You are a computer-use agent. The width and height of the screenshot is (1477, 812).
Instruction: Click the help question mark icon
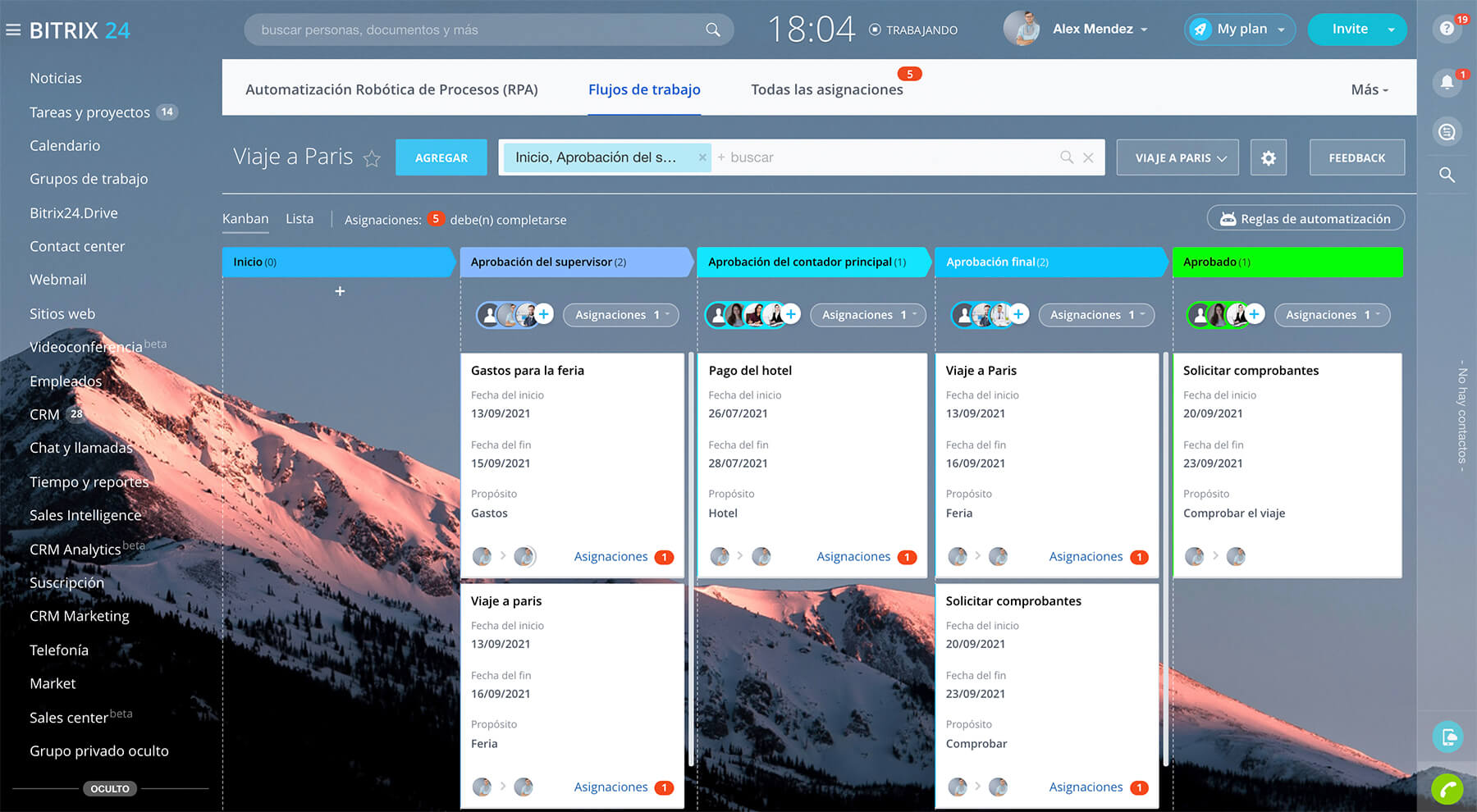click(x=1447, y=29)
